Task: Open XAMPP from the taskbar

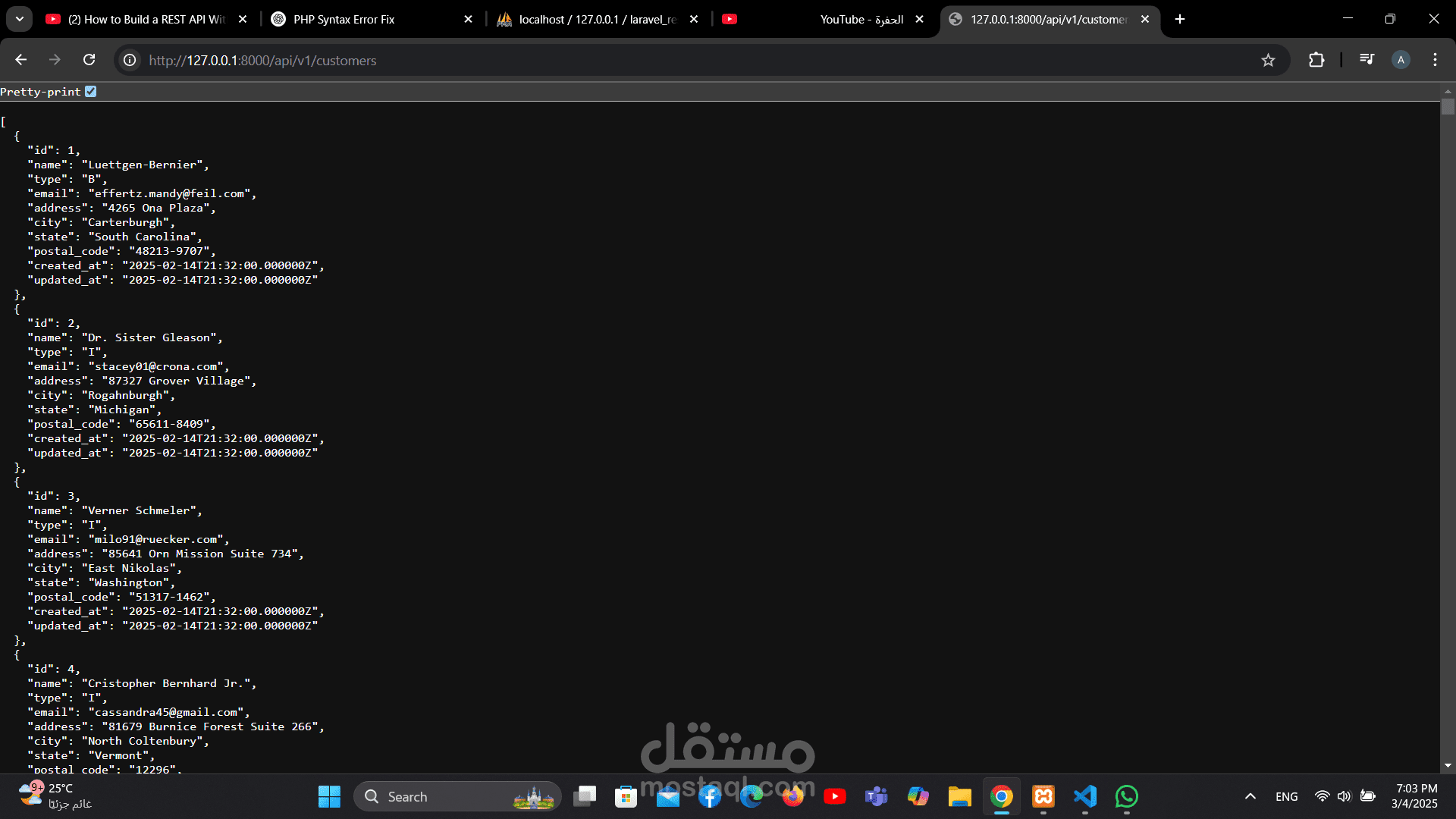Action: point(1043,796)
